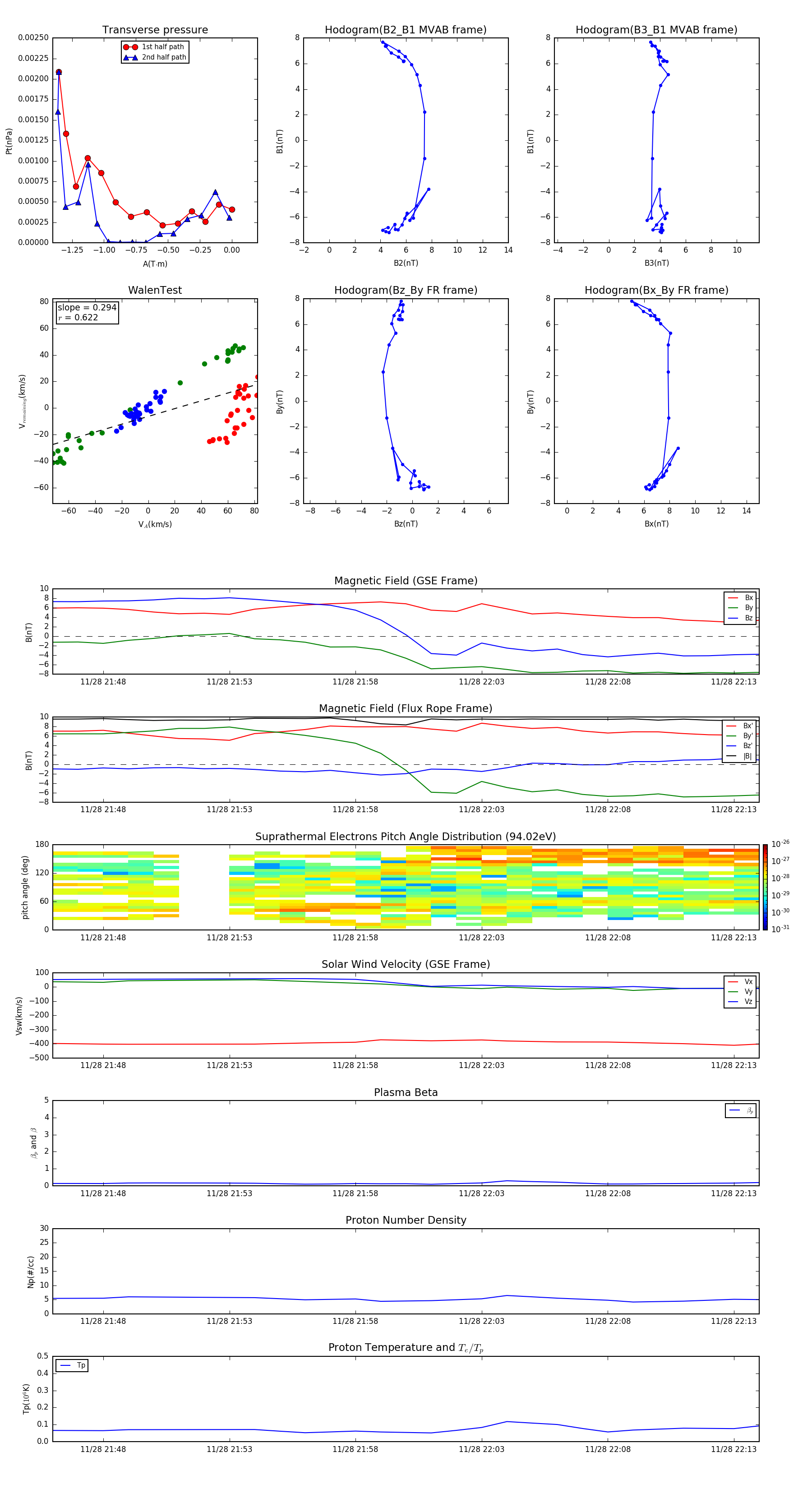Click '11/28 22:13' tick under Solar Wind Velocity

(734, 1065)
